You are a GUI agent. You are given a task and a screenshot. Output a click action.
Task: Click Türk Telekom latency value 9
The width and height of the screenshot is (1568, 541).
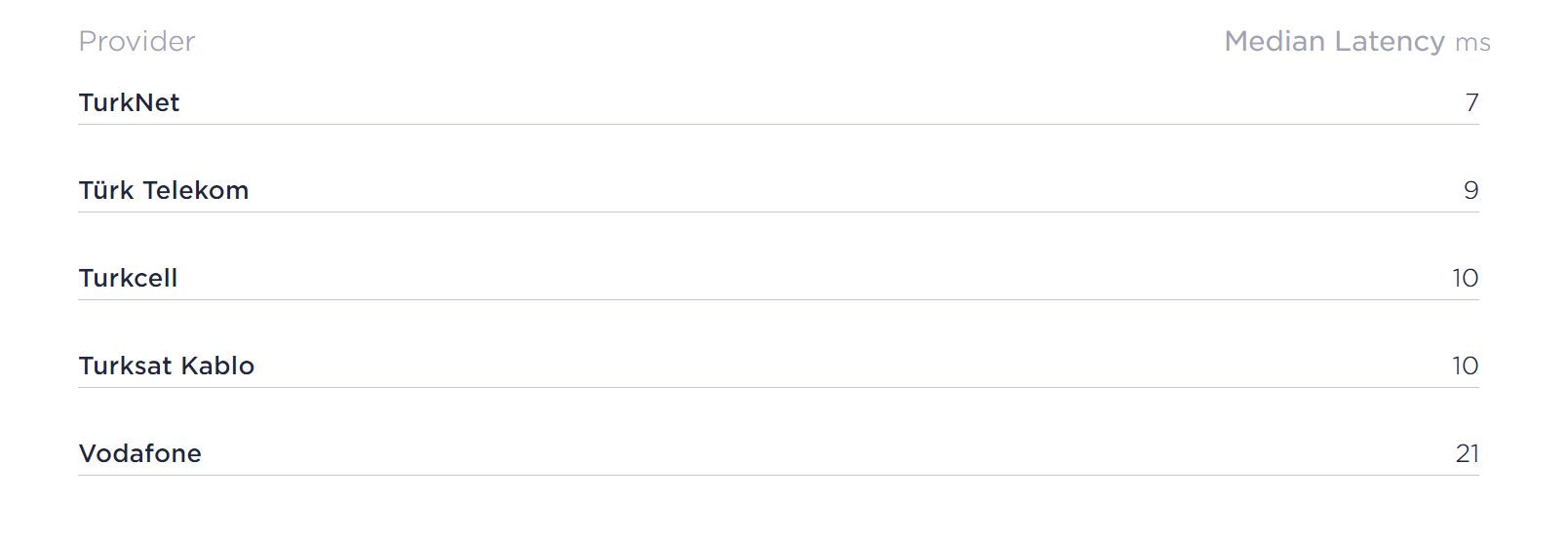pyautogui.click(x=1471, y=190)
